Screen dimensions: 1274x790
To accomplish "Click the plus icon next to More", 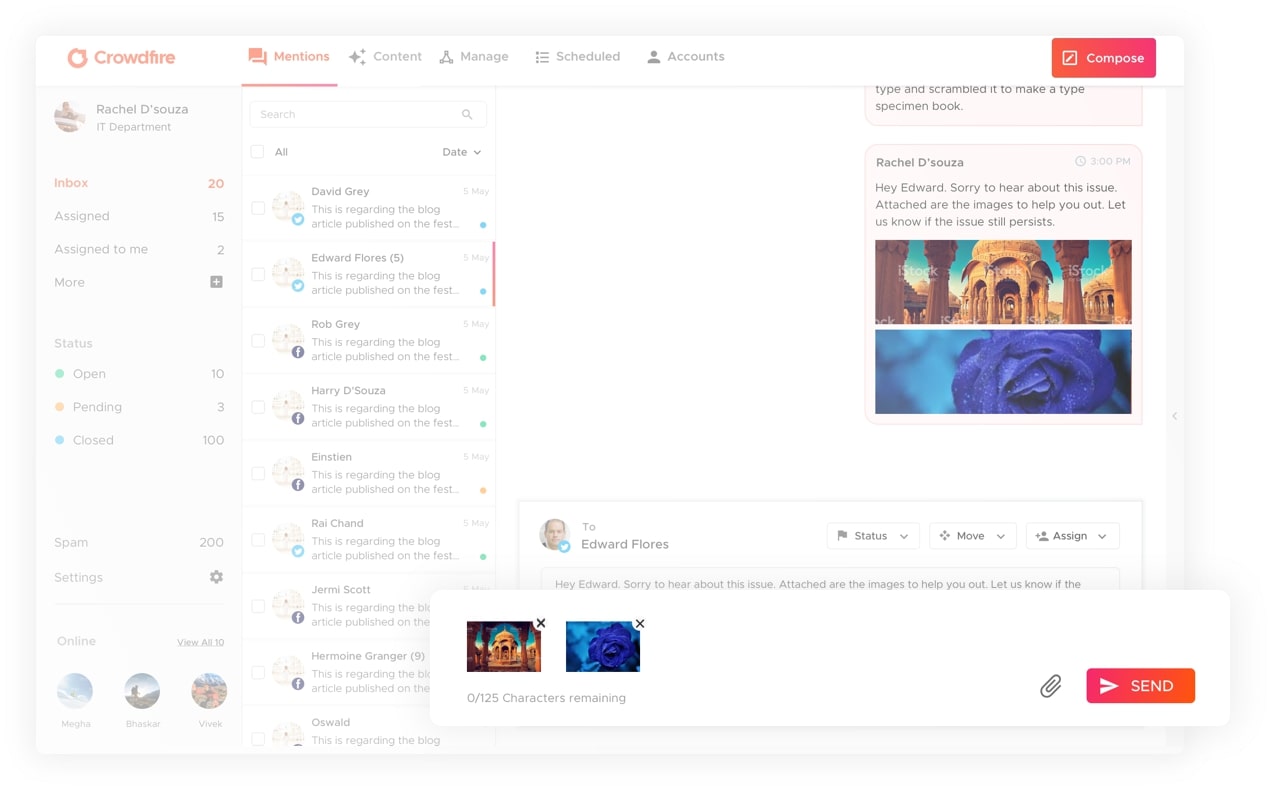I will point(216,282).
